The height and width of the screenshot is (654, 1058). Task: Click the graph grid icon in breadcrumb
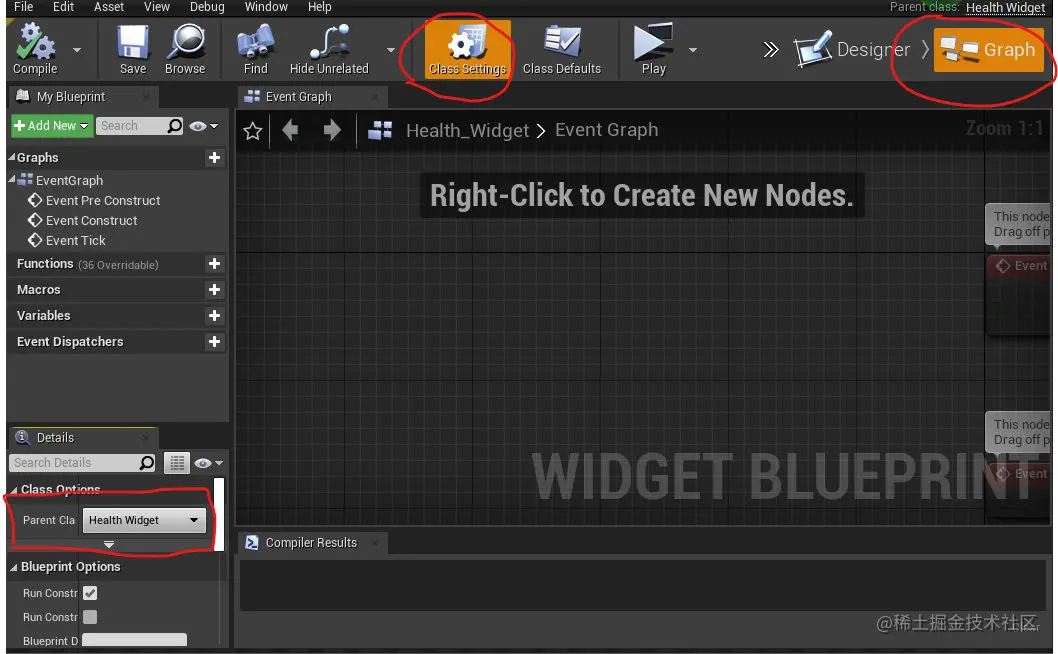click(379, 130)
